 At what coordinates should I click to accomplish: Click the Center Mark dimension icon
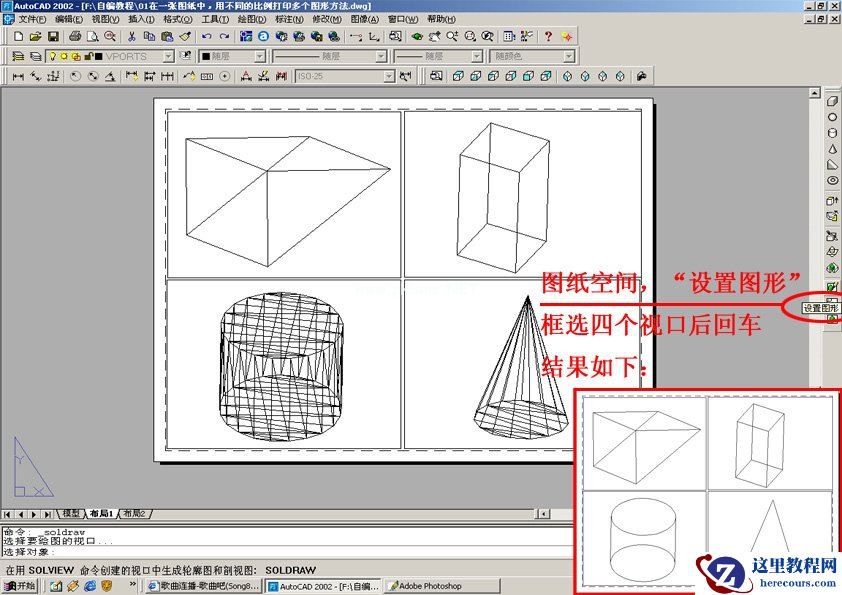224,76
